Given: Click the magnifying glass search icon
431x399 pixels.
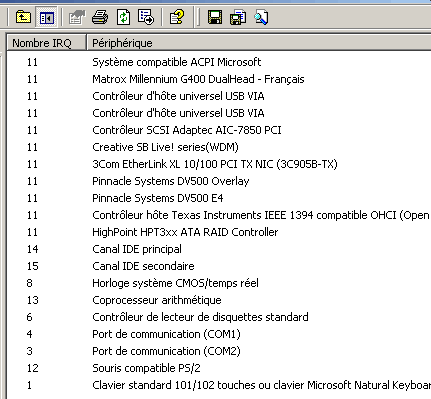Looking at the screenshot, I should 261,17.
